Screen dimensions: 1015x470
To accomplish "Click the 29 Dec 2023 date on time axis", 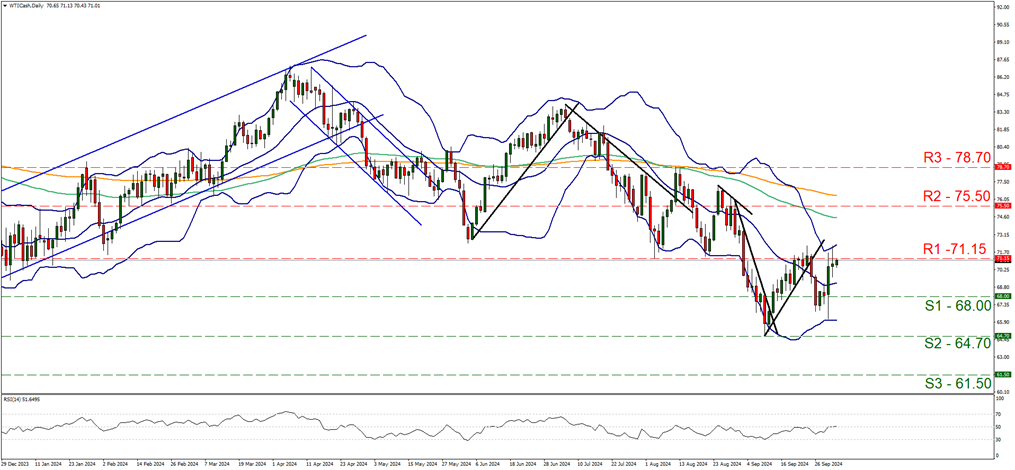I will point(14,464).
